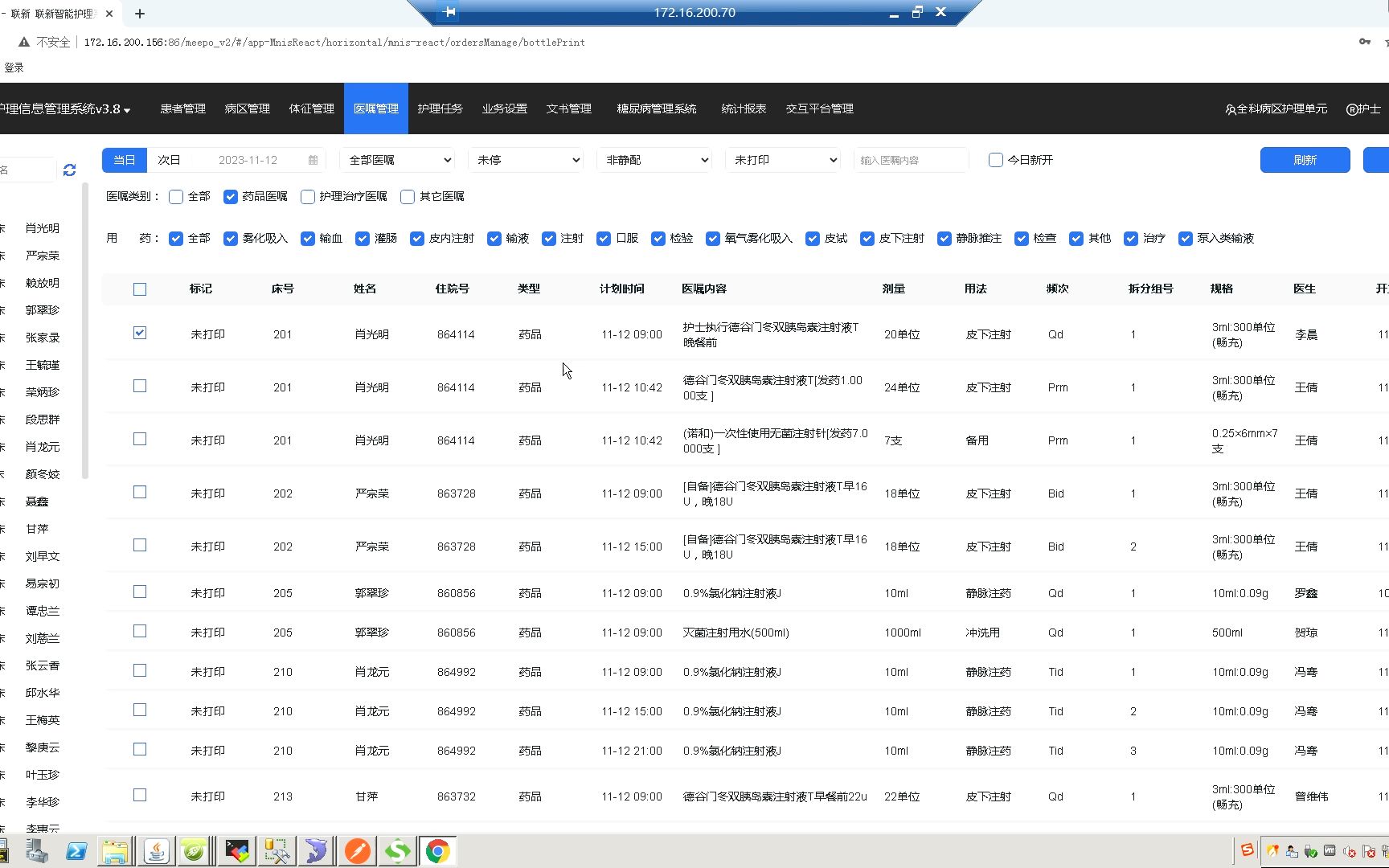
Task: Click the patient name search box in sidebar
Action: tap(27, 170)
